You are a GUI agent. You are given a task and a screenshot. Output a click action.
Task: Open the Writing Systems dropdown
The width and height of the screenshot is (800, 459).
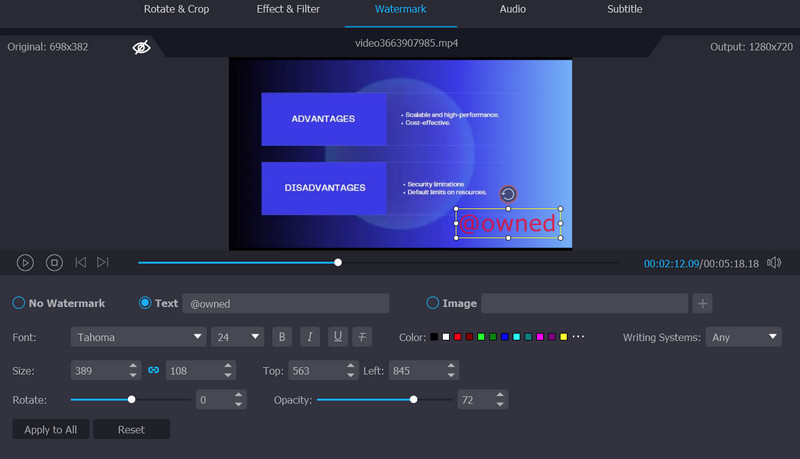click(x=743, y=337)
